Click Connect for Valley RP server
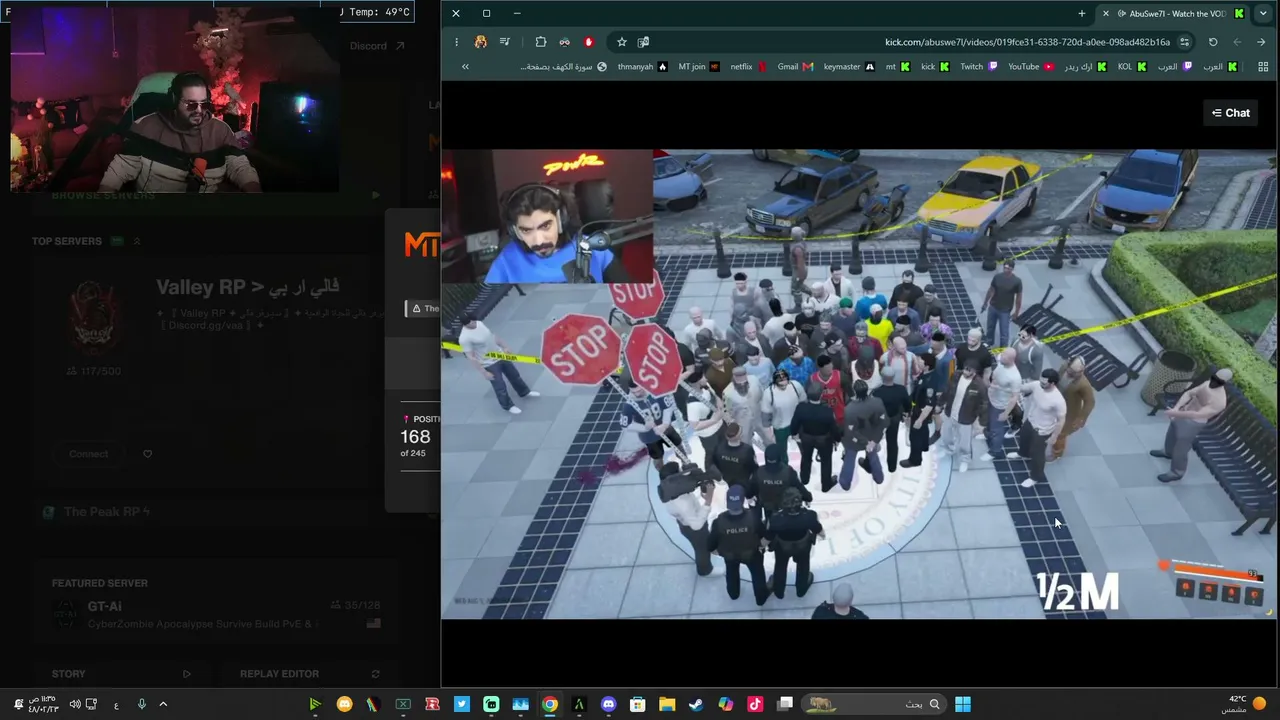The width and height of the screenshot is (1280, 720). 89,454
